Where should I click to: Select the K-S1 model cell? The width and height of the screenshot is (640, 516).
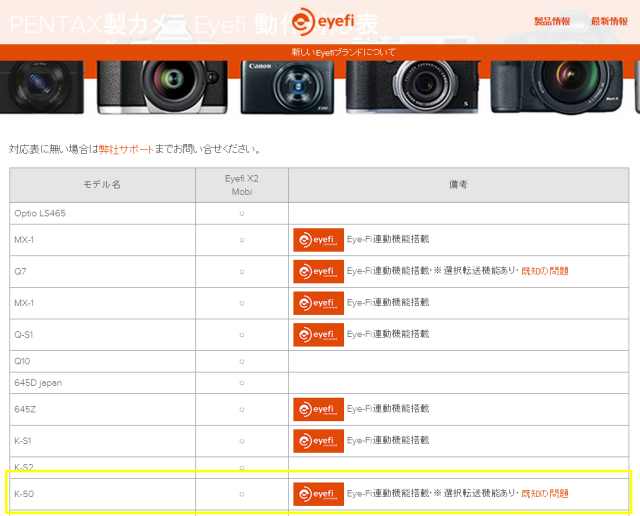(102, 441)
